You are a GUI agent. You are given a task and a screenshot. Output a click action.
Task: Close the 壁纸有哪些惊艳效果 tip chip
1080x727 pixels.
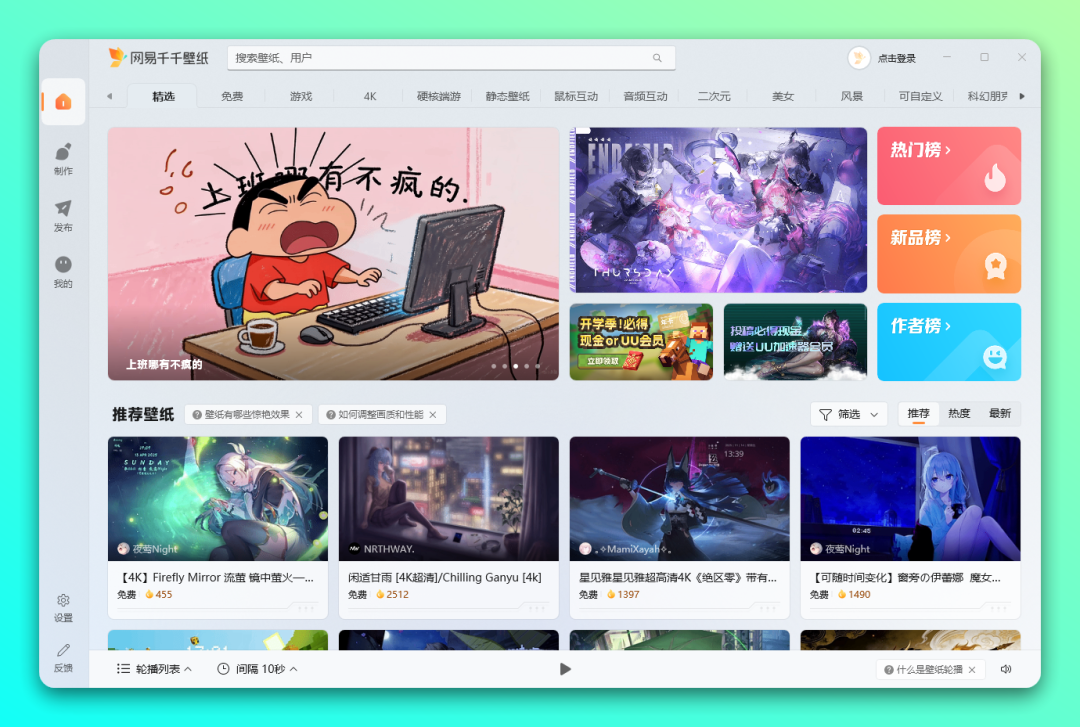[299, 414]
